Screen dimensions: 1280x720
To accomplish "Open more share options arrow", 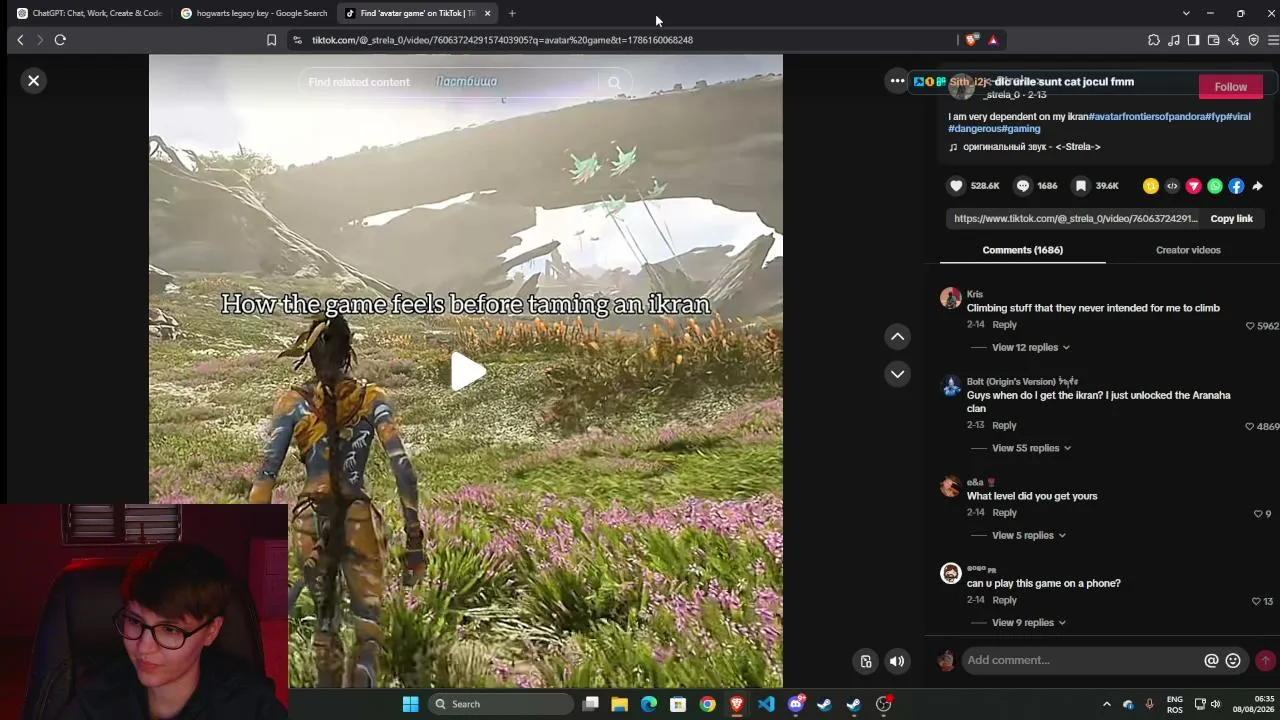I will pyautogui.click(x=1257, y=186).
